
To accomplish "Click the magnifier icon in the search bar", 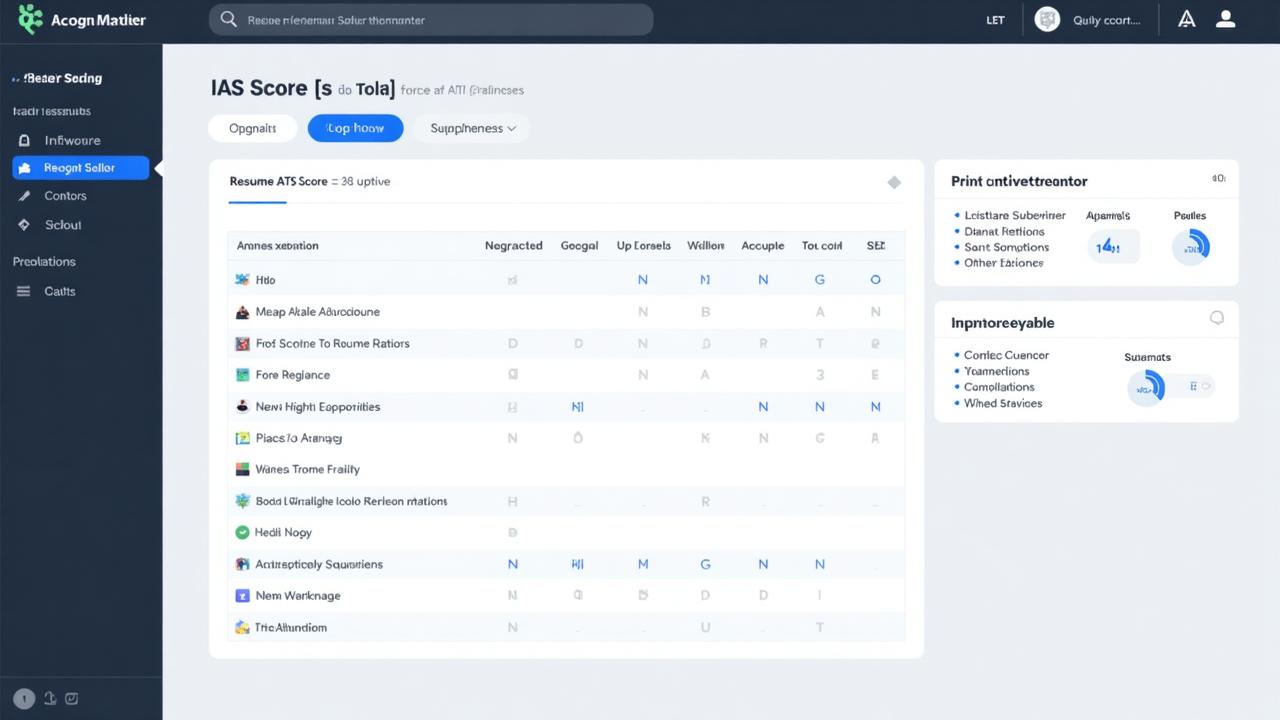I will point(227,19).
